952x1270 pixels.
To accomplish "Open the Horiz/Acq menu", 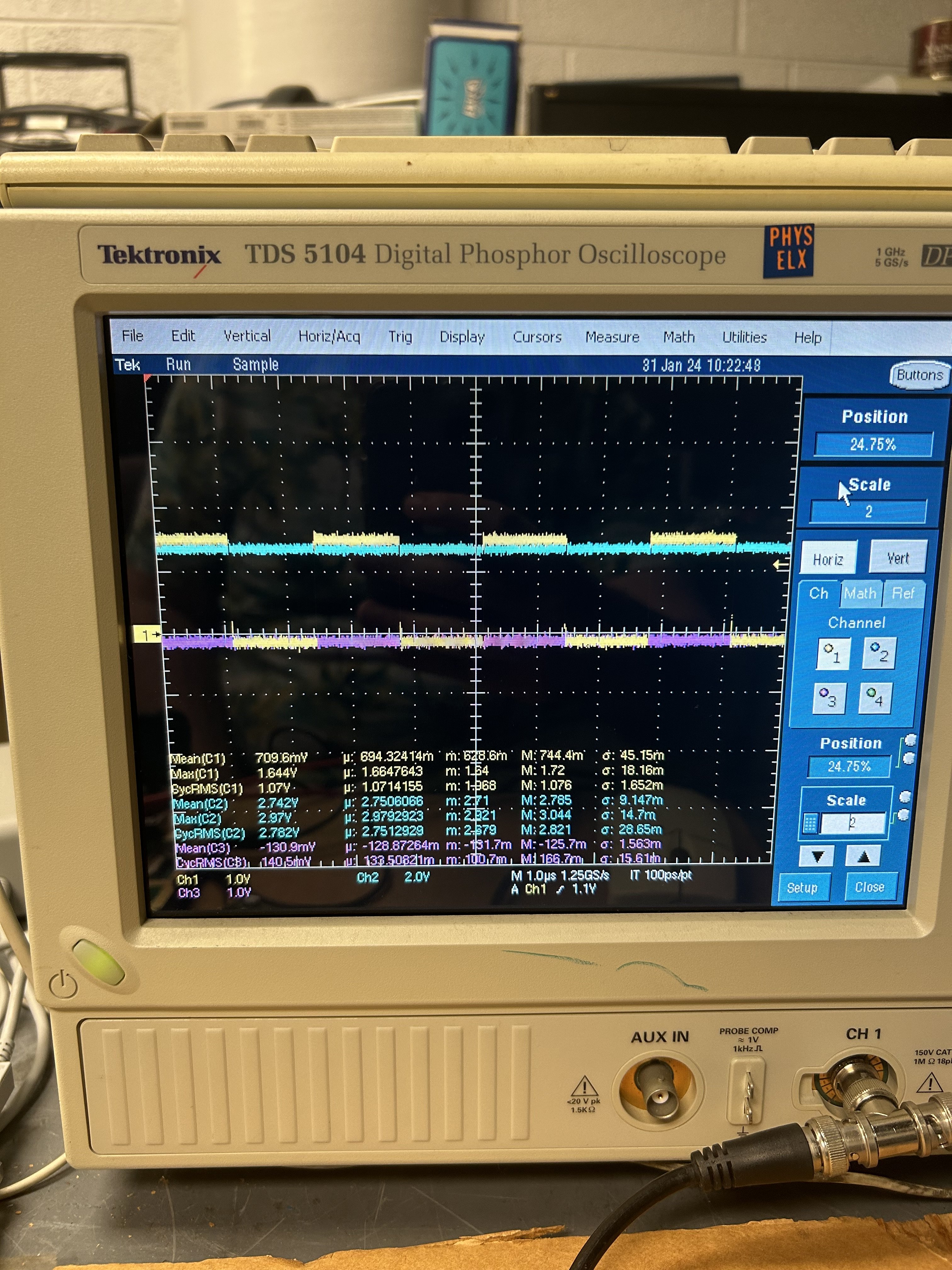I will click(x=329, y=336).
